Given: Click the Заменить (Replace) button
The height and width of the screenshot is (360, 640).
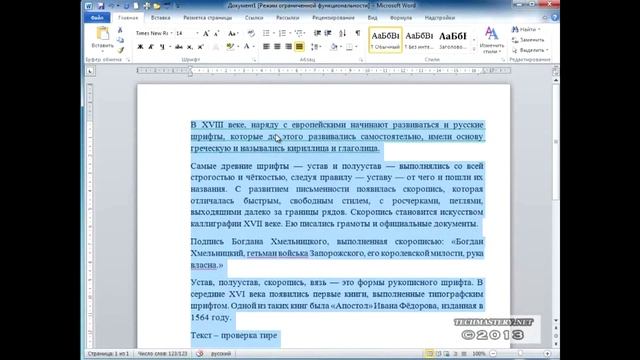Looking at the screenshot, I should [528, 40].
